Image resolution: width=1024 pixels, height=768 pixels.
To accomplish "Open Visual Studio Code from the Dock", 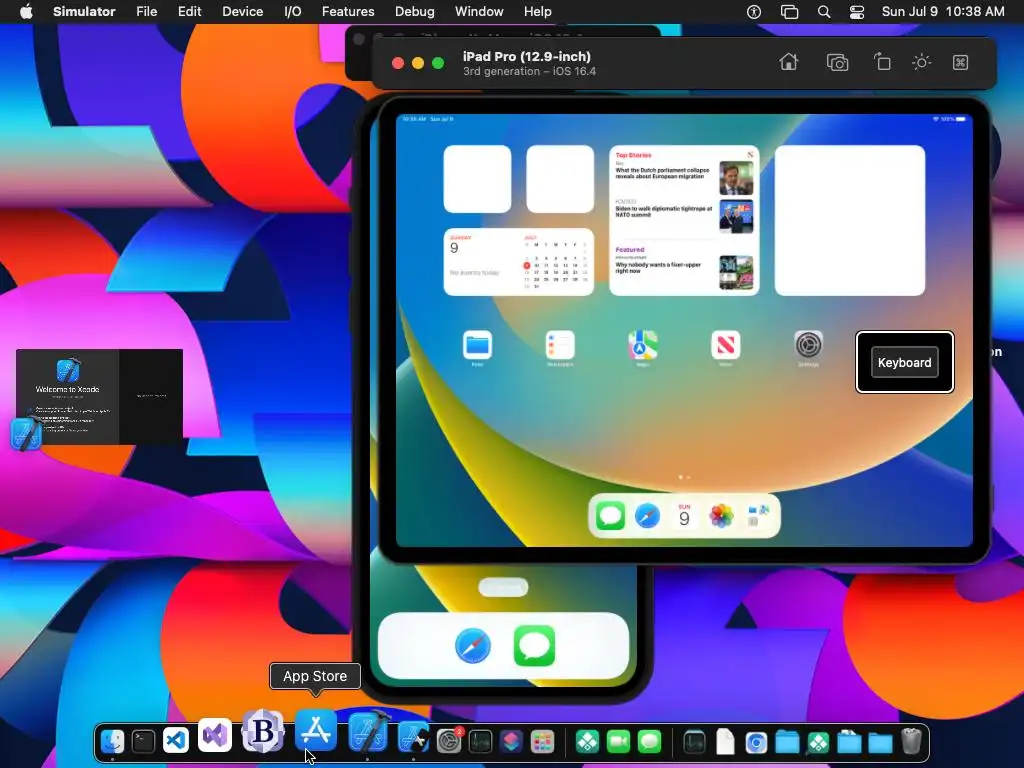I will [175, 741].
